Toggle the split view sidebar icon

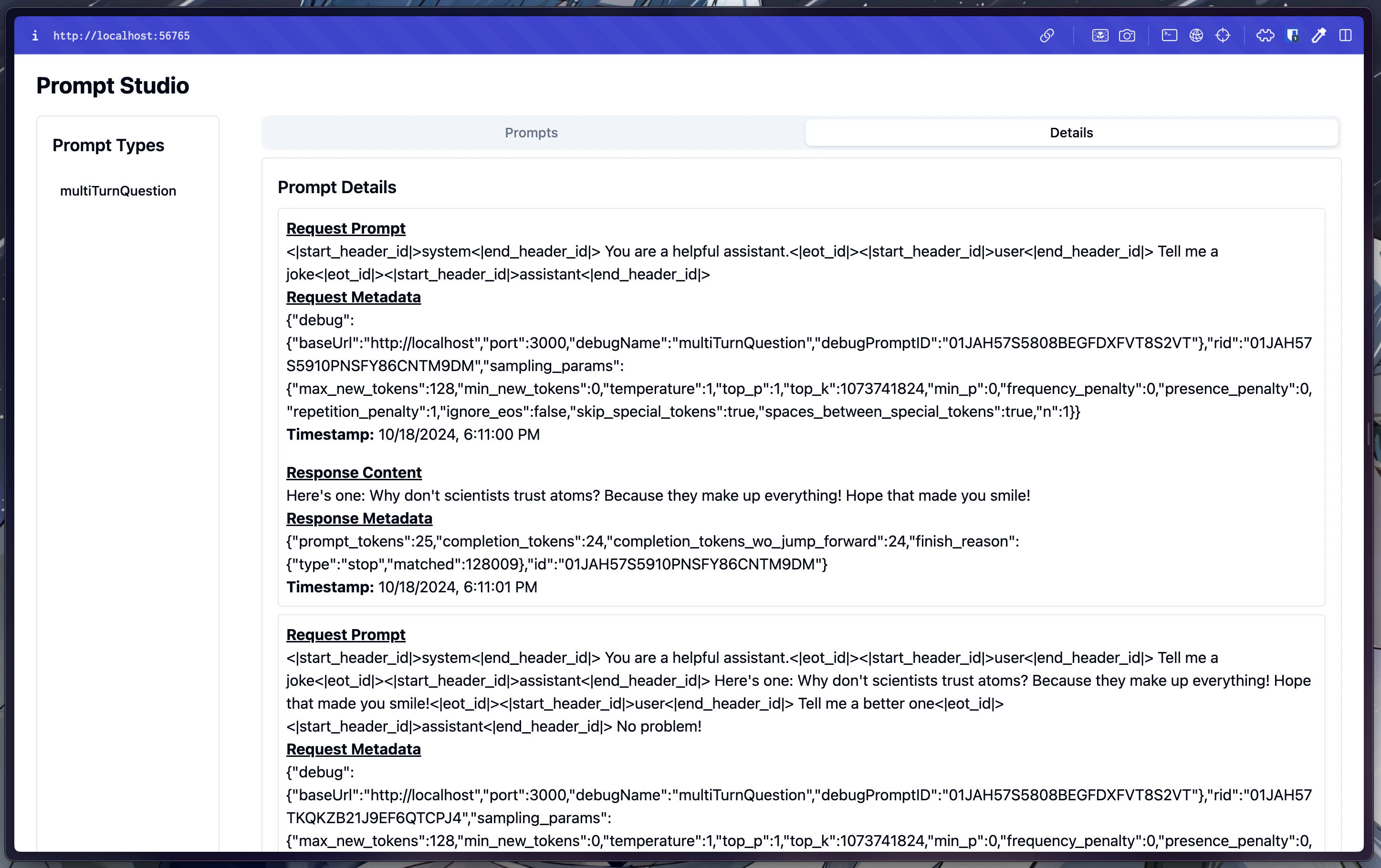tap(1345, 36)
